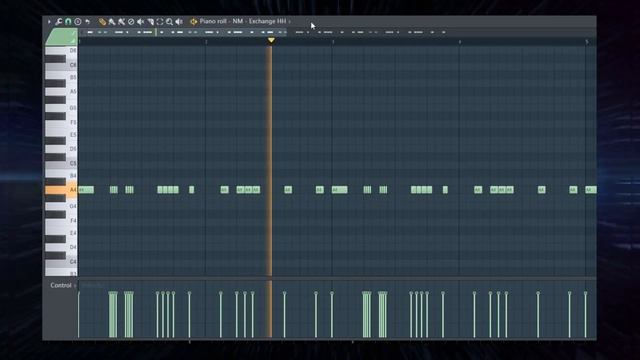
Task: Select the Draw pencil tool
Action: [102, 22]
